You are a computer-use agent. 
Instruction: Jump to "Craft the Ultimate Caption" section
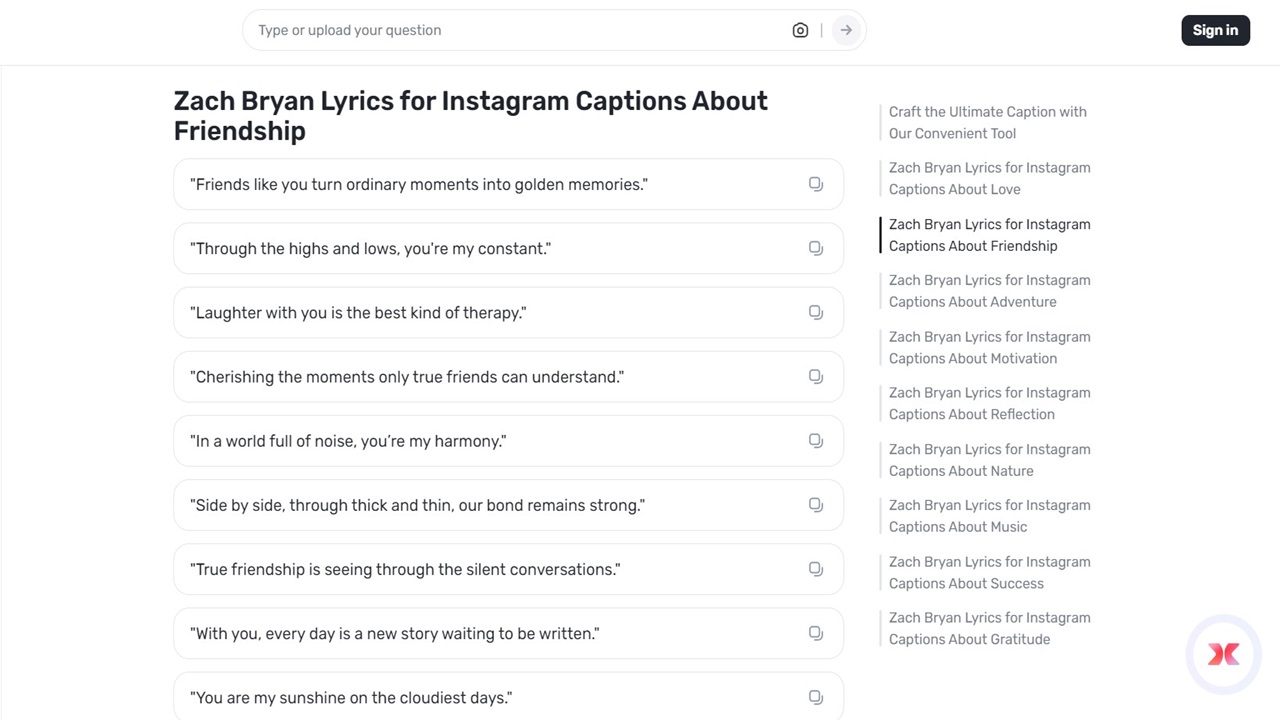(988, 122)
